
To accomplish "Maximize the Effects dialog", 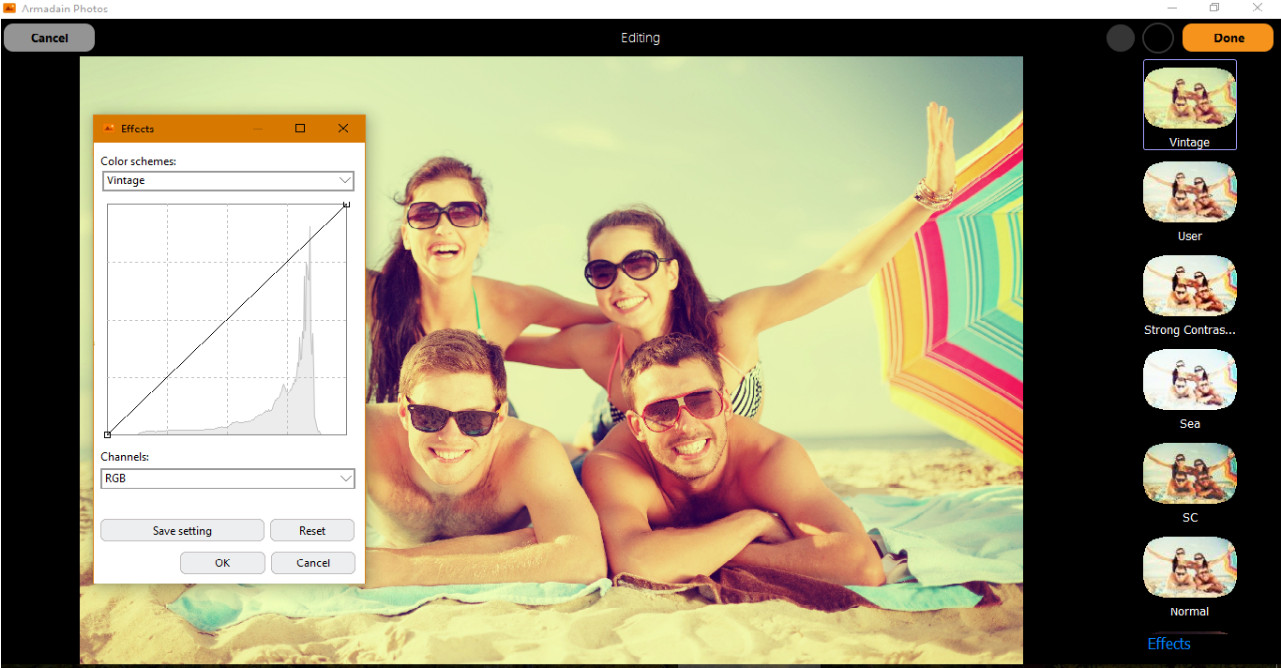I will [300, 128].
